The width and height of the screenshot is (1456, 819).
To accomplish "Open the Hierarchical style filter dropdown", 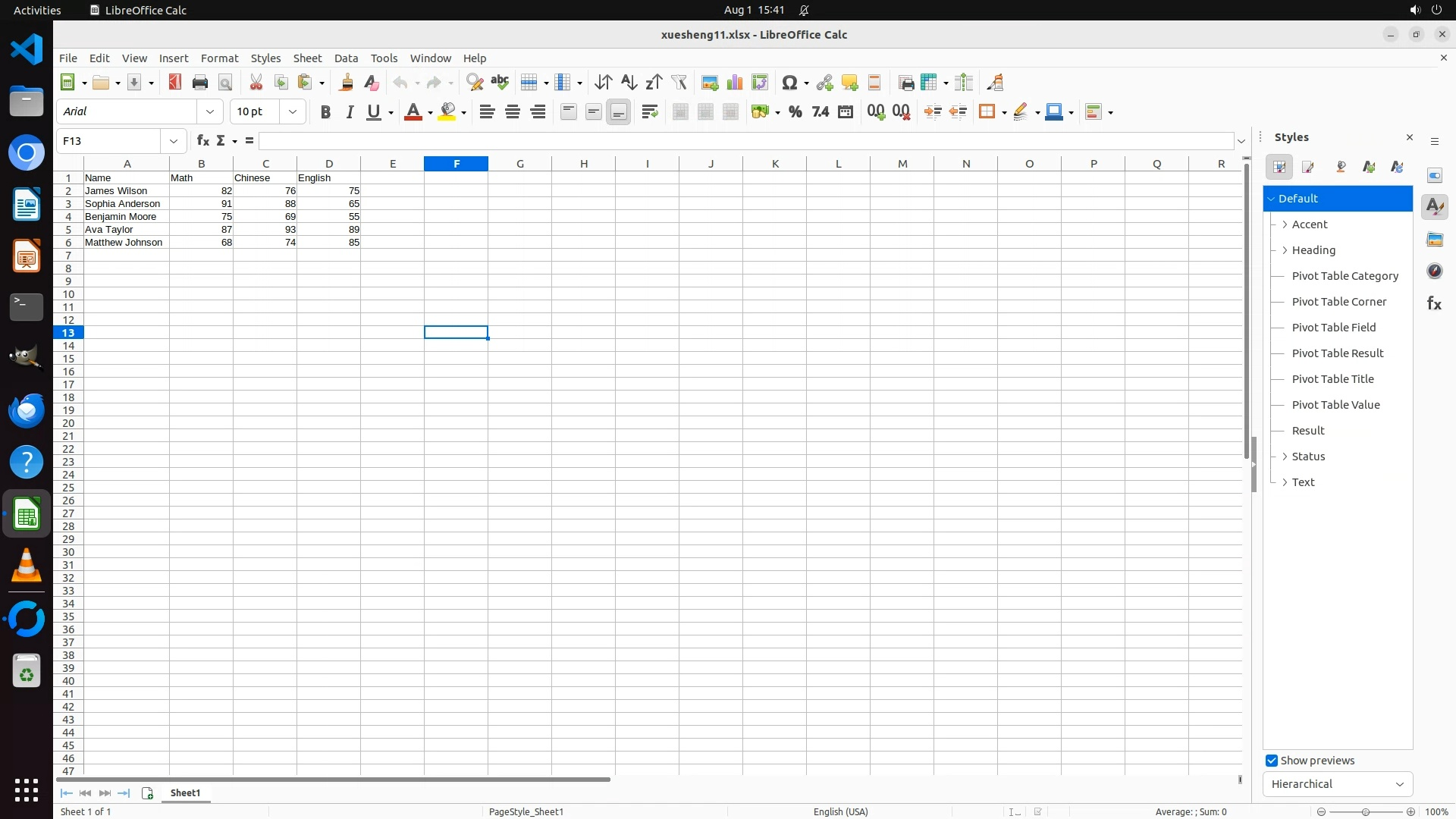I will (1337, 784).
